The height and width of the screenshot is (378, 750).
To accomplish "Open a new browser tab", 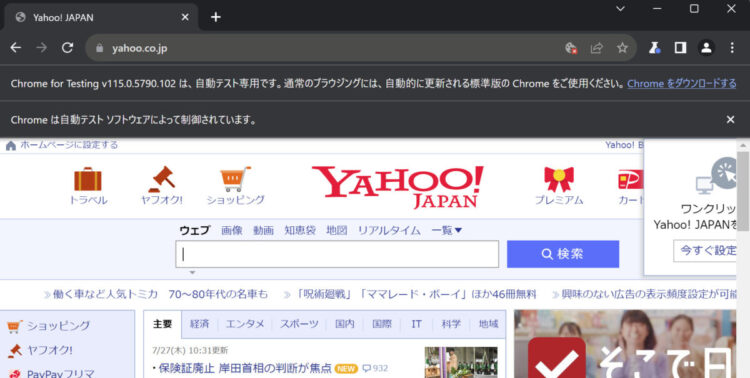I will (216, 17).
